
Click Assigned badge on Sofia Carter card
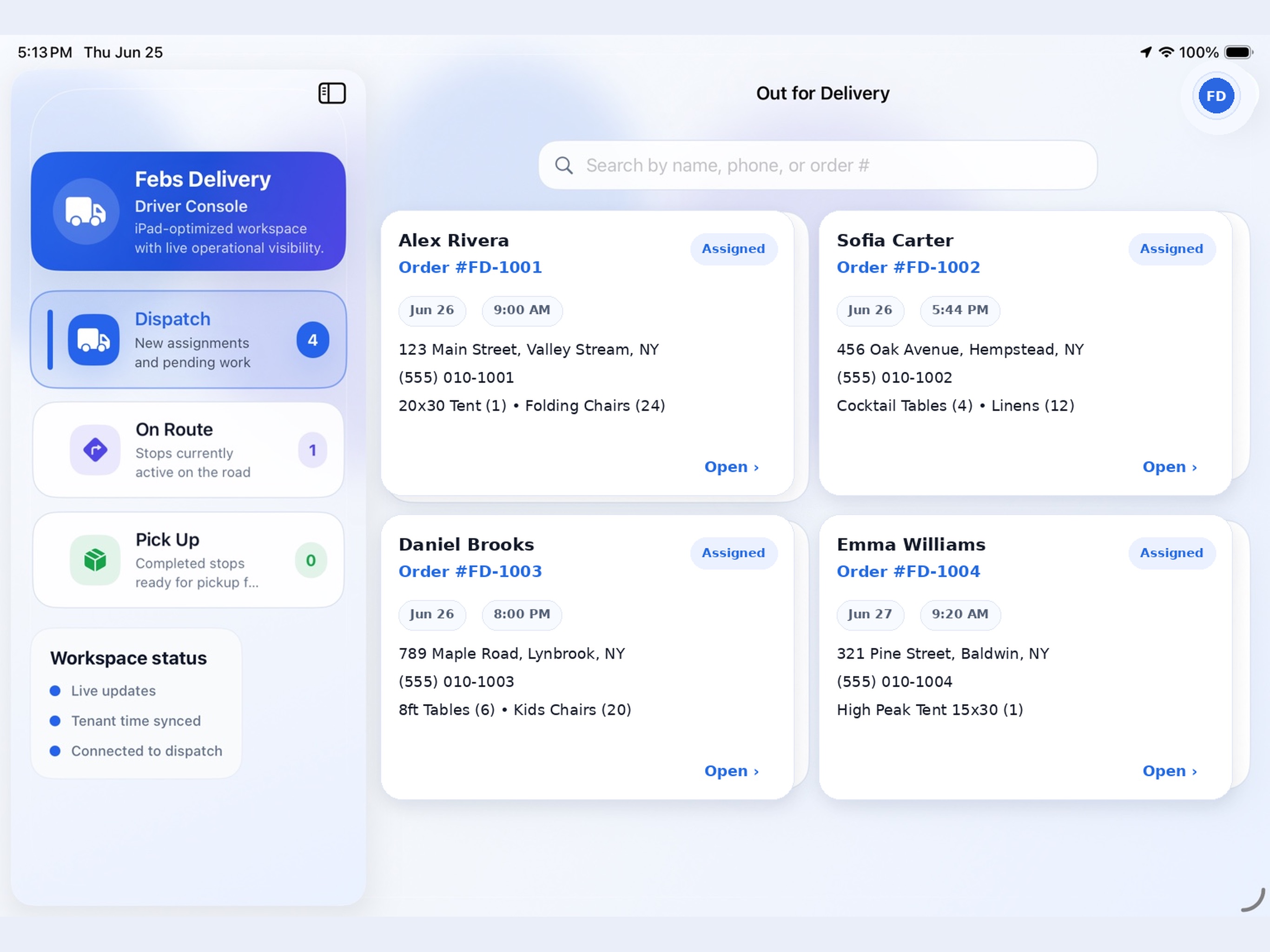[1171, 249]
